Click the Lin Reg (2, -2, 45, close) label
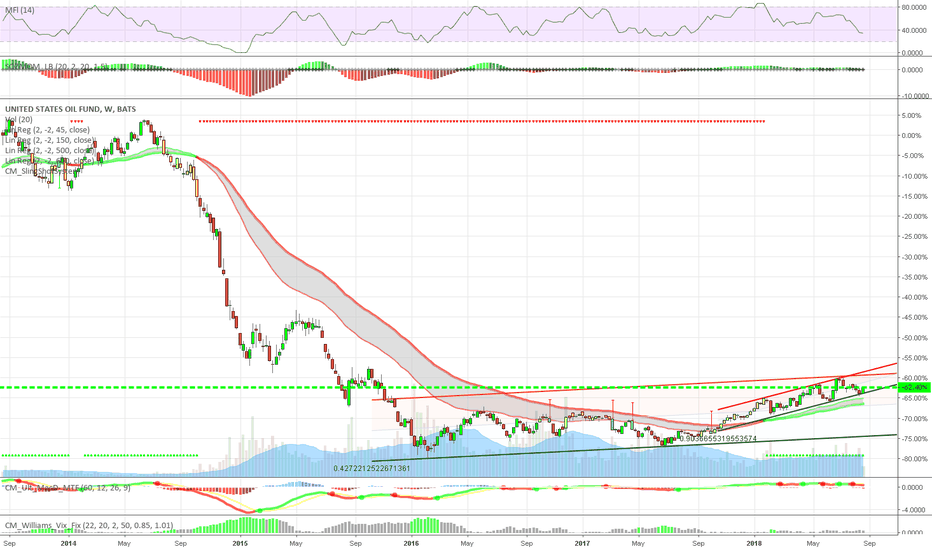This screenshot has width=932, height=550. (x=48, y=130)
